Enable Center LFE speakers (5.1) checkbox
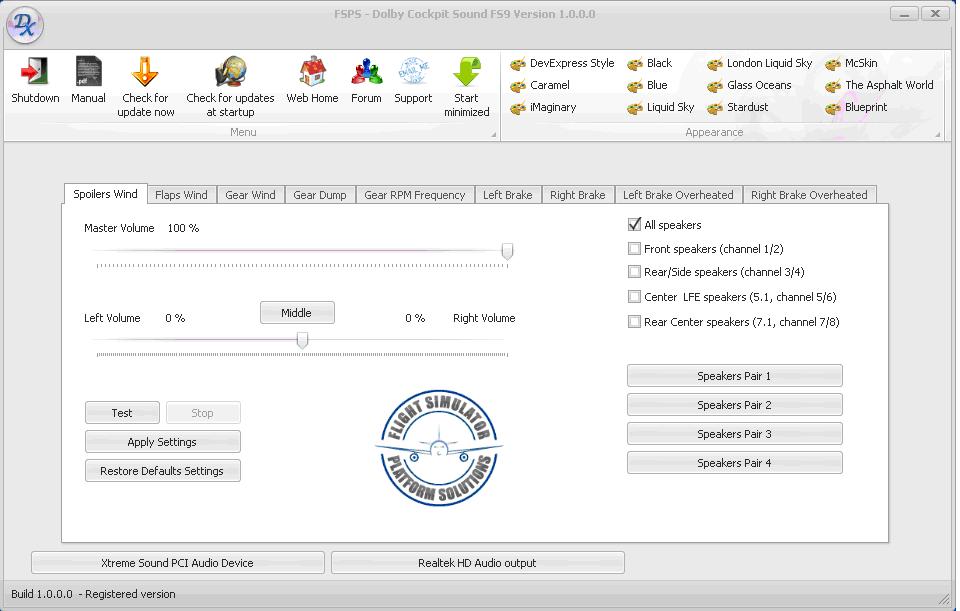The height and width of the screenshot is (611, 960). click(x=634, y=297)
